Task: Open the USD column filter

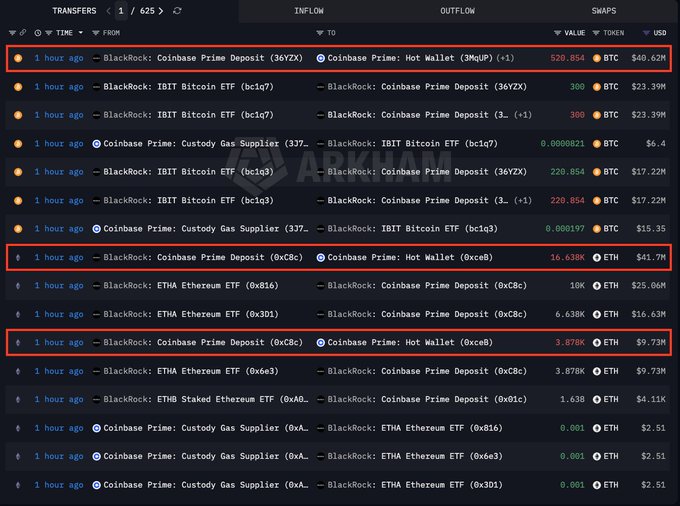Action: pos(646,33)
